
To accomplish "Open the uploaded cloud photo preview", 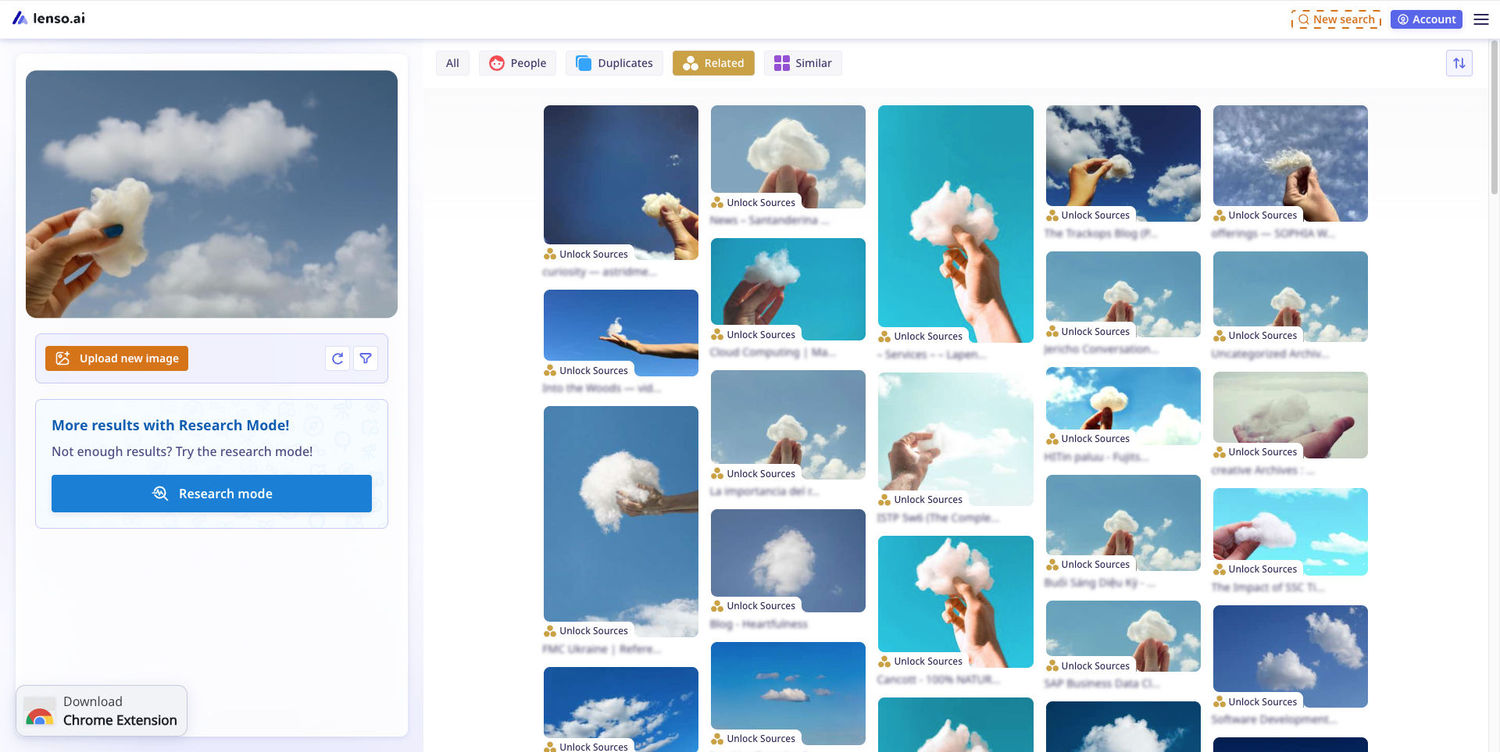I will click(x=212, y=194).
